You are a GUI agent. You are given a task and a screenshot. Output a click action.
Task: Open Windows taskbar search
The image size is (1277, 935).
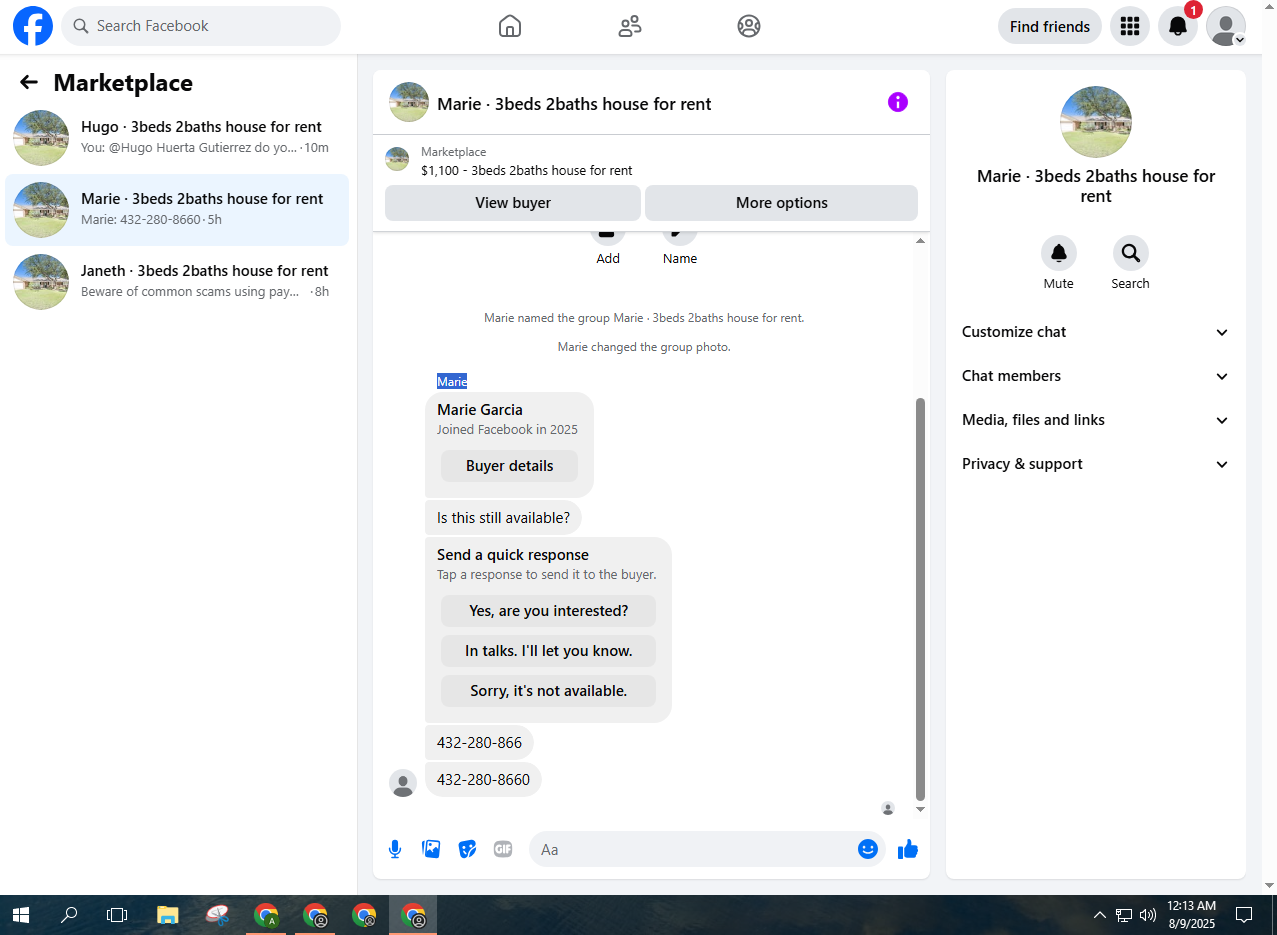point(69,914)
